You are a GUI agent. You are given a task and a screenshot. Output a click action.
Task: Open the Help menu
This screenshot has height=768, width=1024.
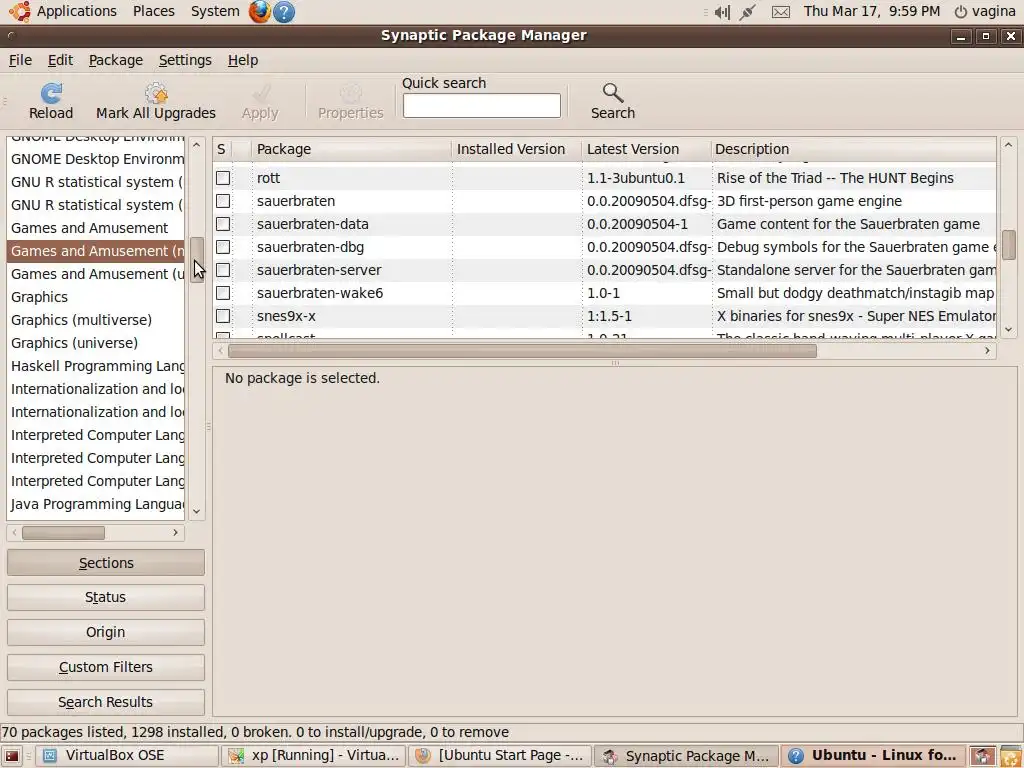[243, 60]
